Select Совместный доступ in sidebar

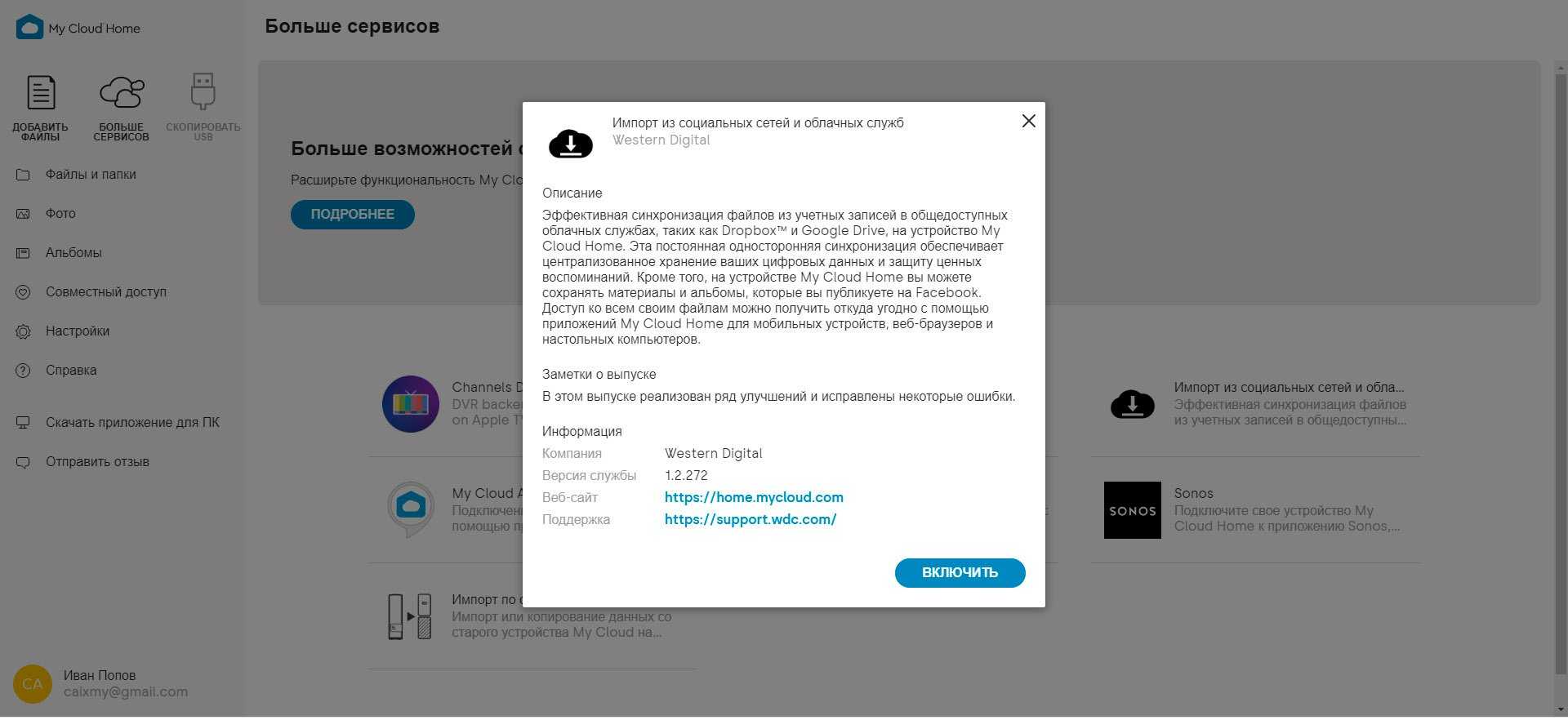coord(106,292)
